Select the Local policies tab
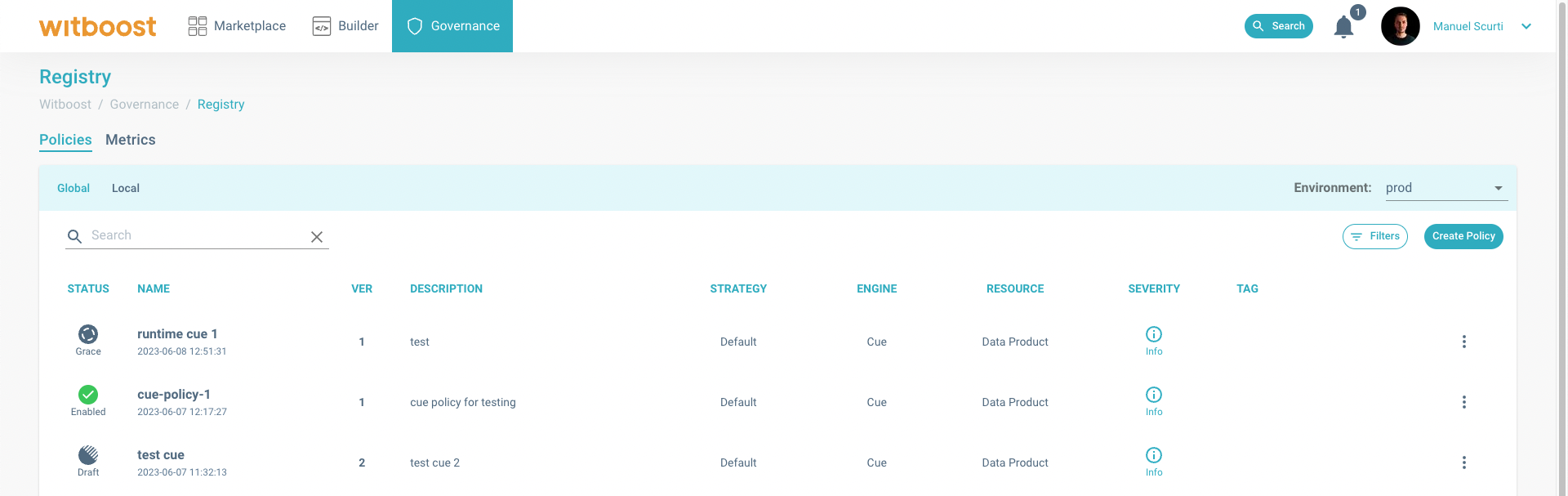 point(126,188)
